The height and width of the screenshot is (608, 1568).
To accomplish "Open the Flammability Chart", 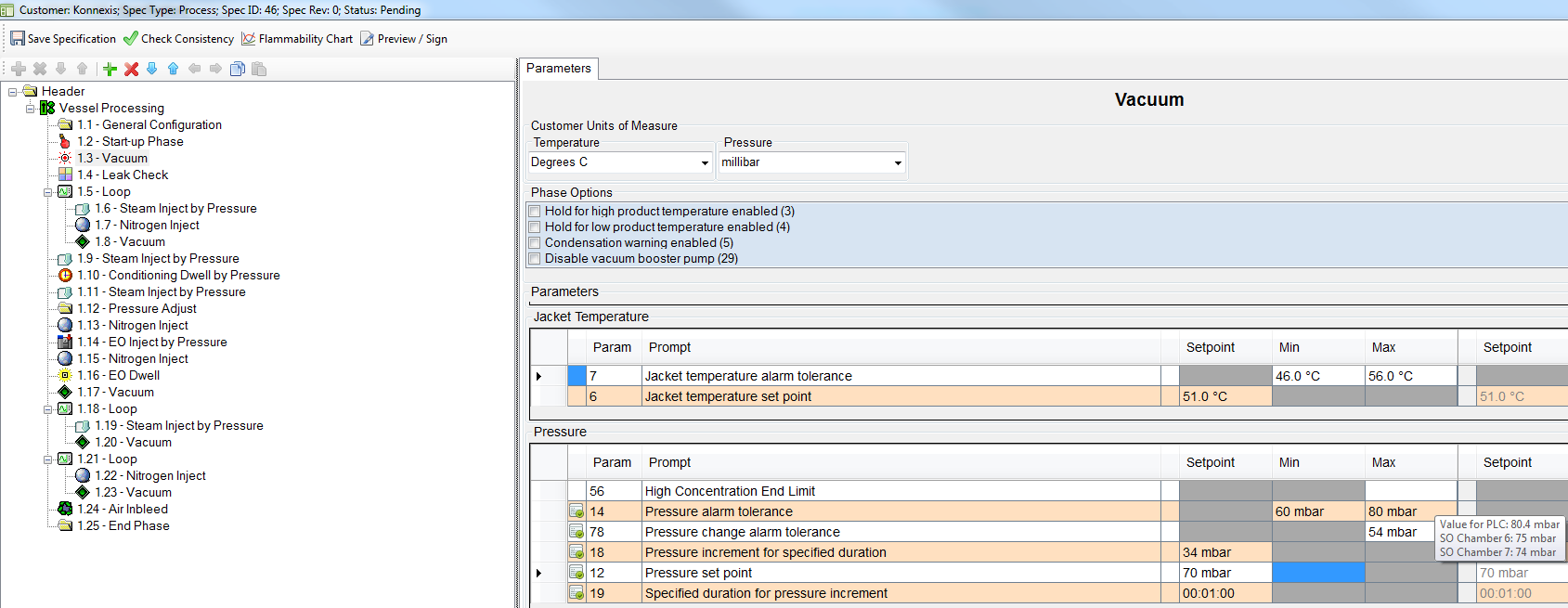I will pos(297,39).
